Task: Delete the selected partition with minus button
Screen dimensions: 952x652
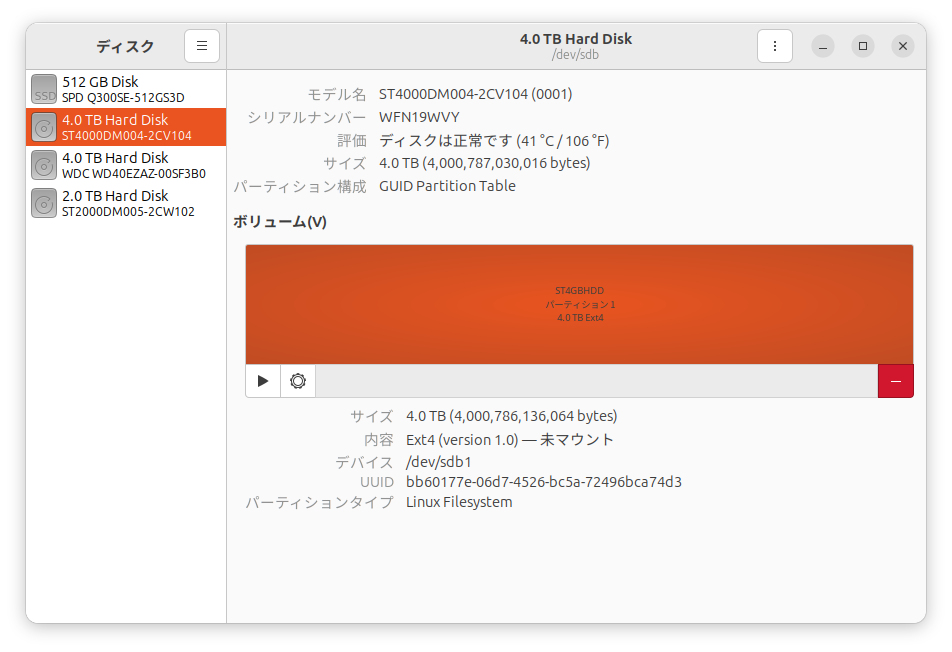Action: pos(896,381)
